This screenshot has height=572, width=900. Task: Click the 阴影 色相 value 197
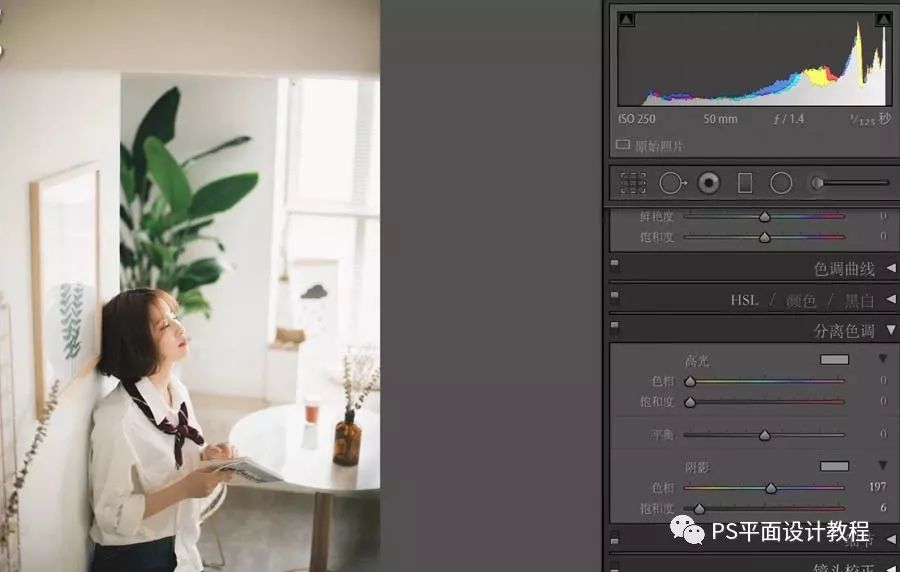(x=878, y=487)
